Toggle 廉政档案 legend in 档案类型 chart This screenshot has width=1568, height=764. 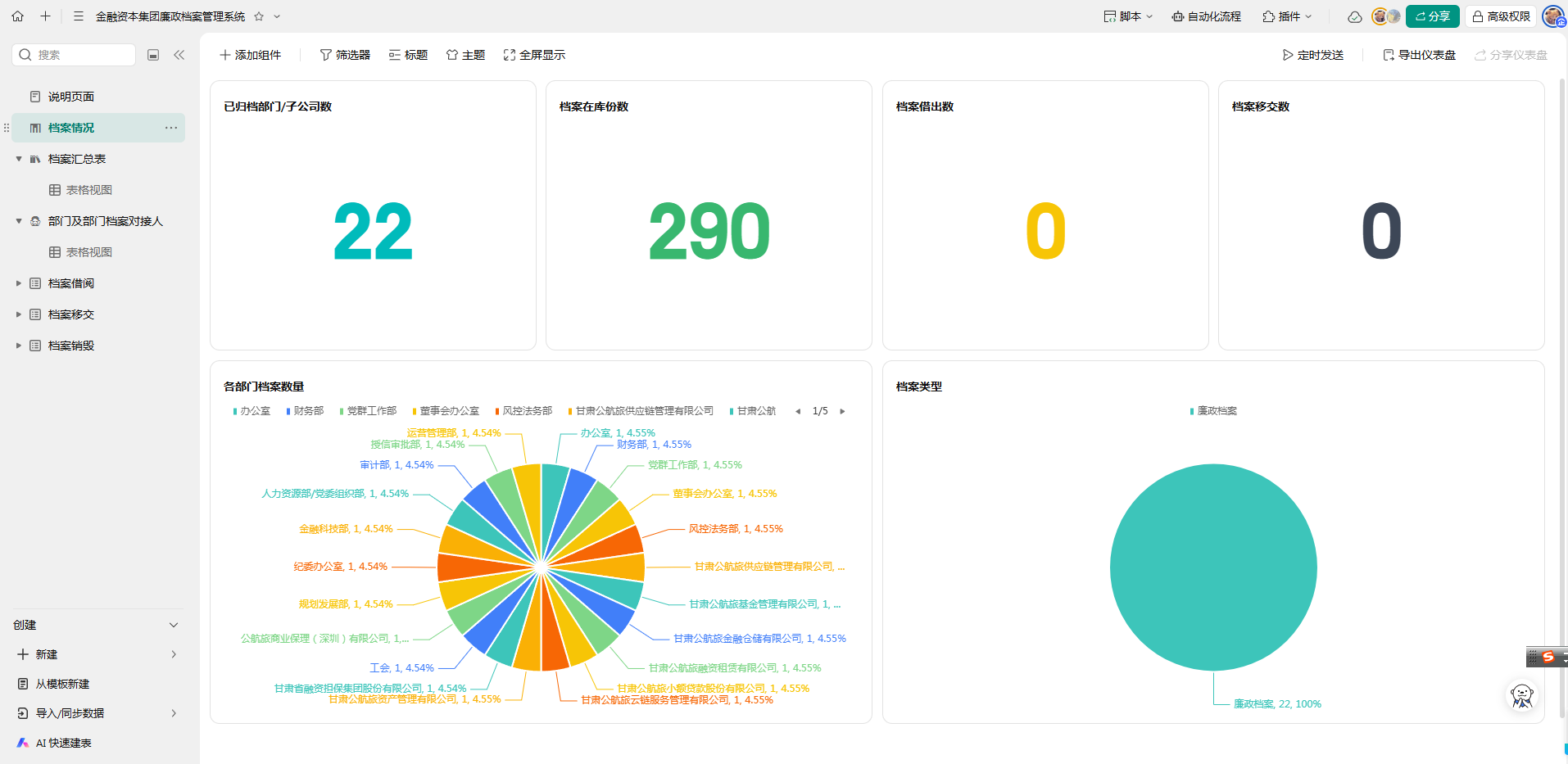[1213, 411]
